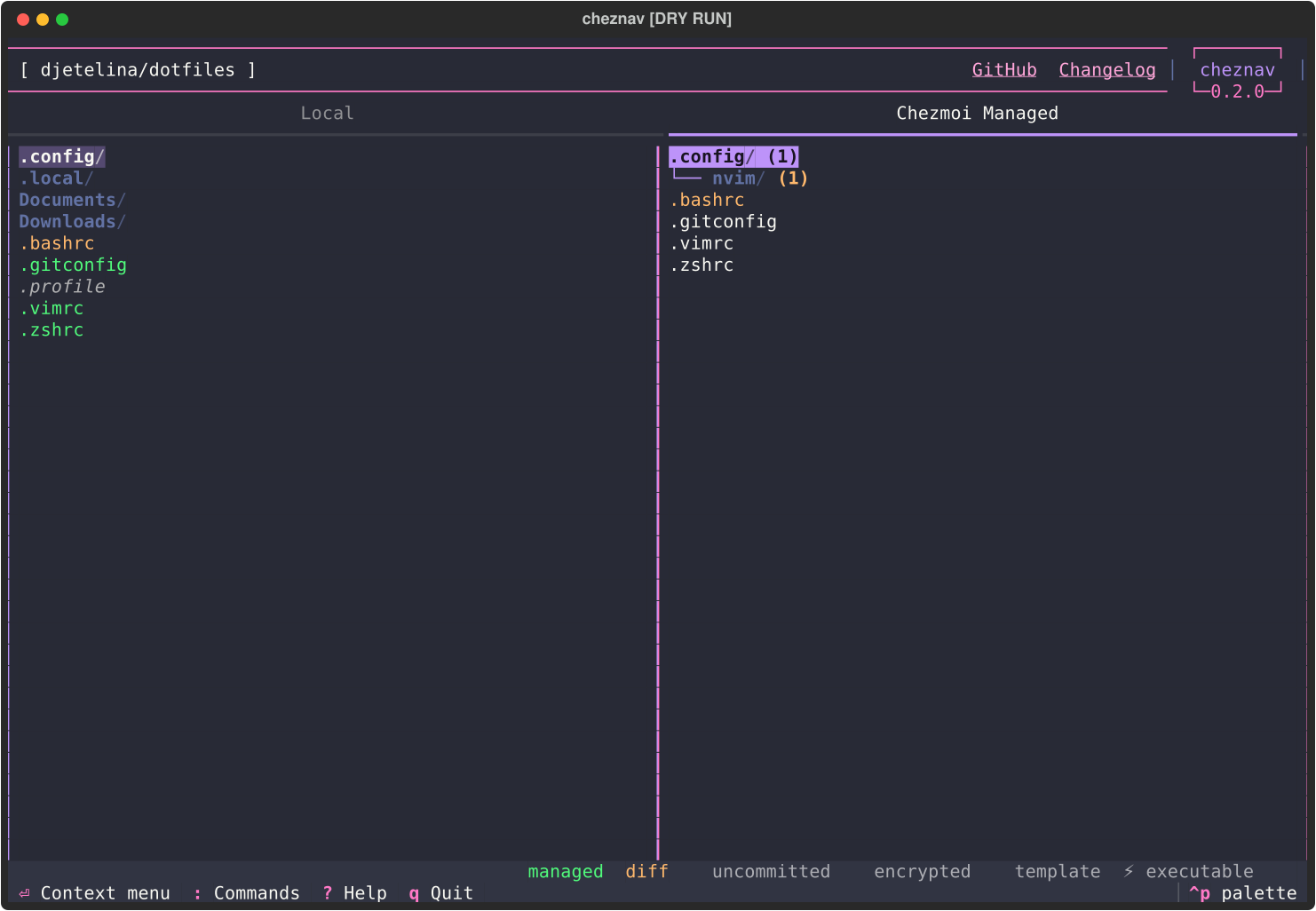Click Quit in the footer
This screenshot has width=1316, height=911.
440,893
